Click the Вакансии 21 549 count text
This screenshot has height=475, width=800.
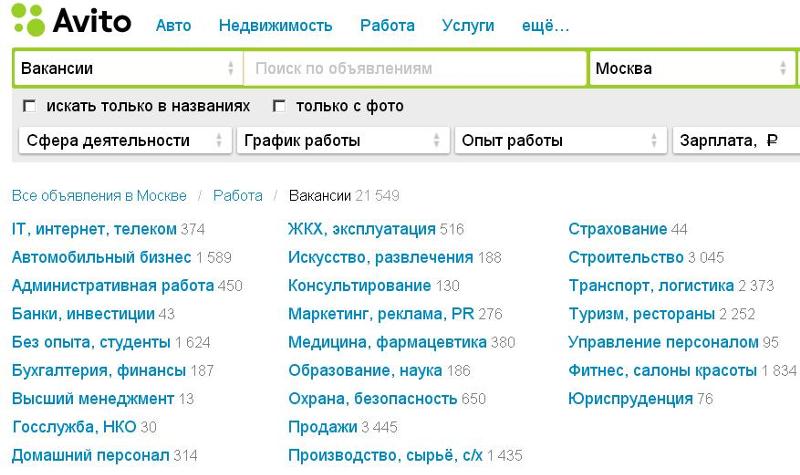point(344,195)
